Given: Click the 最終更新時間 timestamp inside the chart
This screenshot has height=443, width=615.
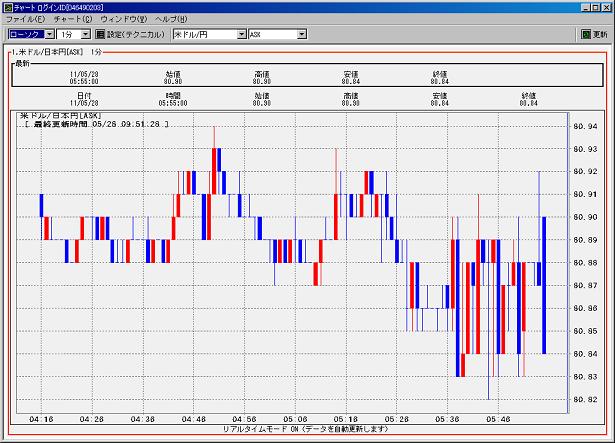Looking at the screenshot, I should (x=97, y=125).
